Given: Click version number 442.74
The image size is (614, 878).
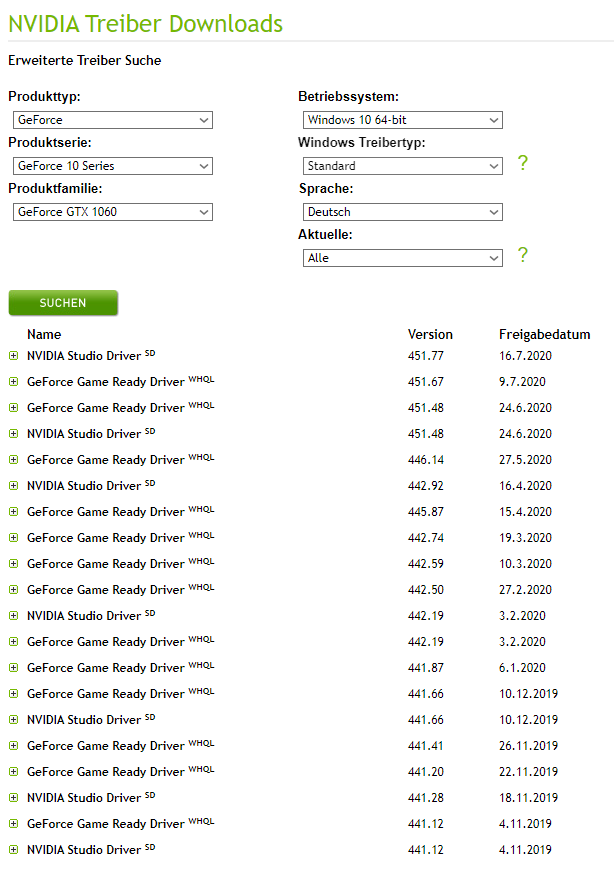Looking at the screenshot, I should [x=425, y=538].
